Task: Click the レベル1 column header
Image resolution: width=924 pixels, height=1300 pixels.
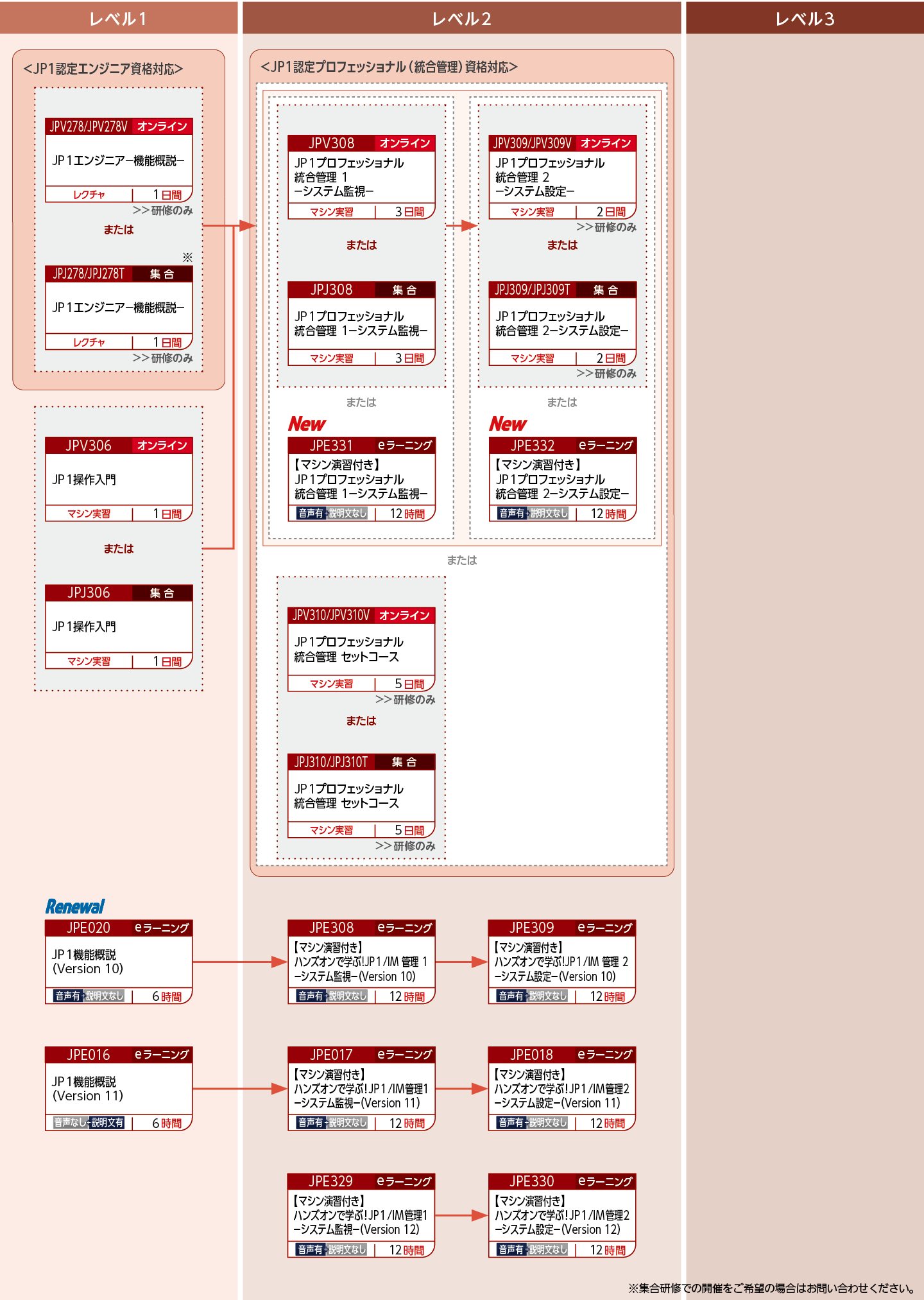Action: click(119, 18)
